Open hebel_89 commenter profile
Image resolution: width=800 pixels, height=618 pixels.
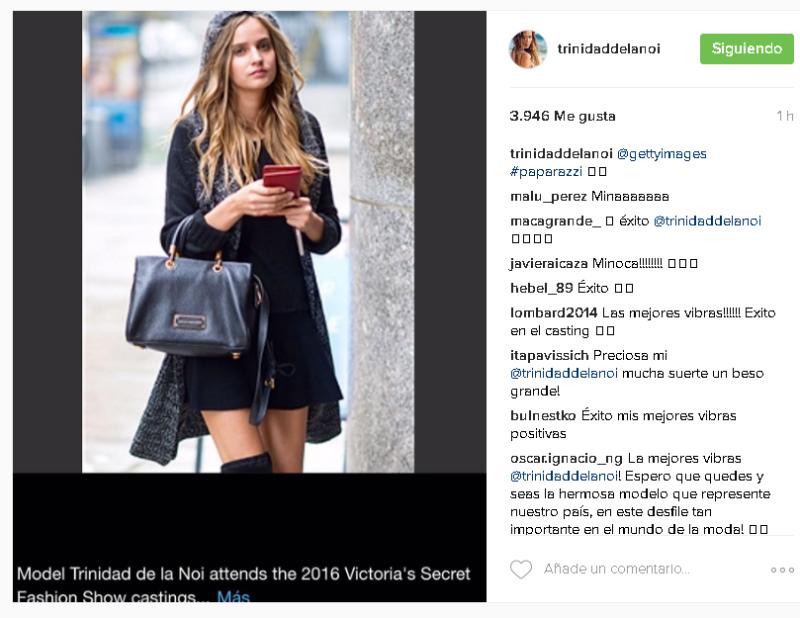point(542,288)
